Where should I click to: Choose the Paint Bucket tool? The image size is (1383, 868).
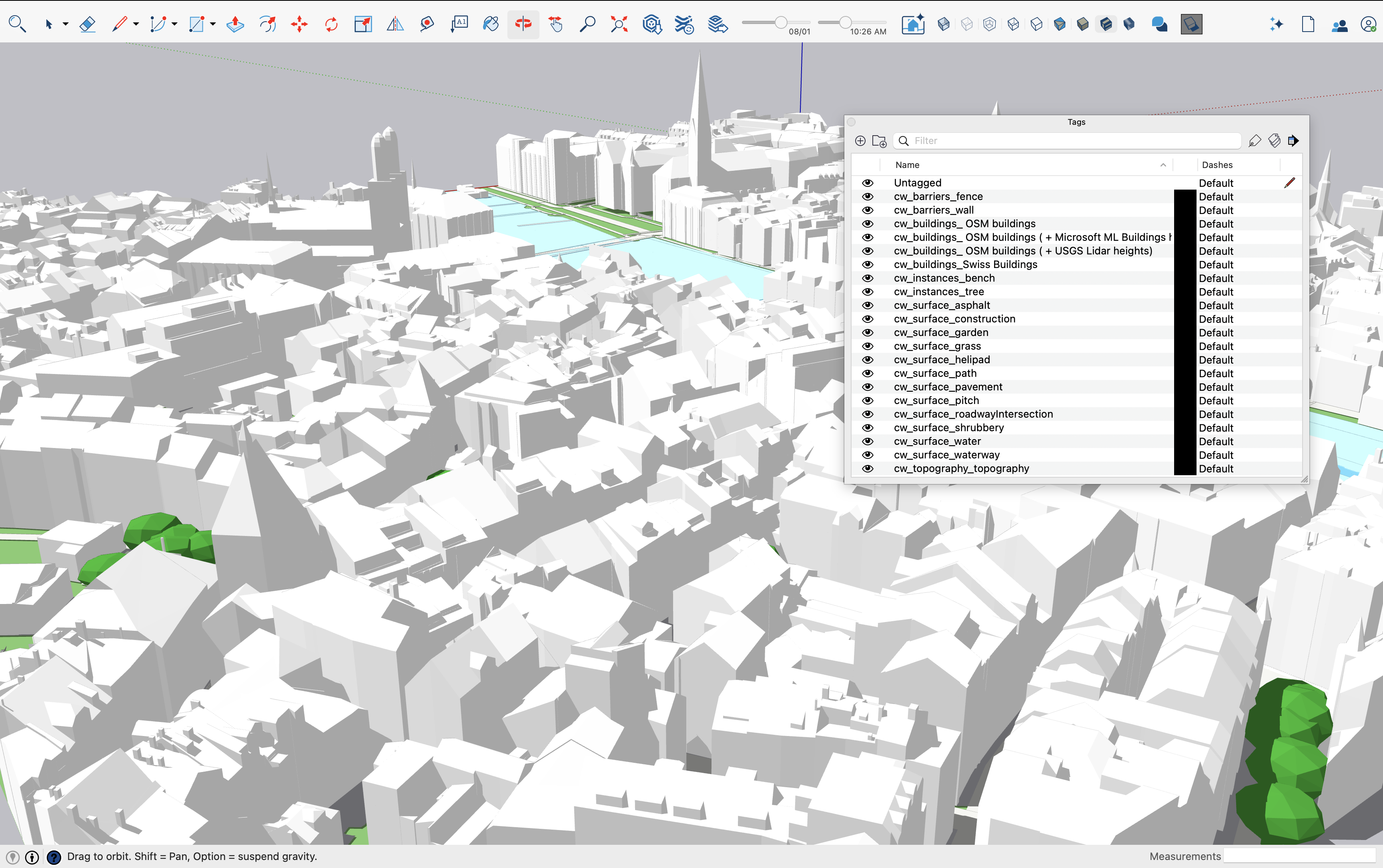(x=491, y=24)
